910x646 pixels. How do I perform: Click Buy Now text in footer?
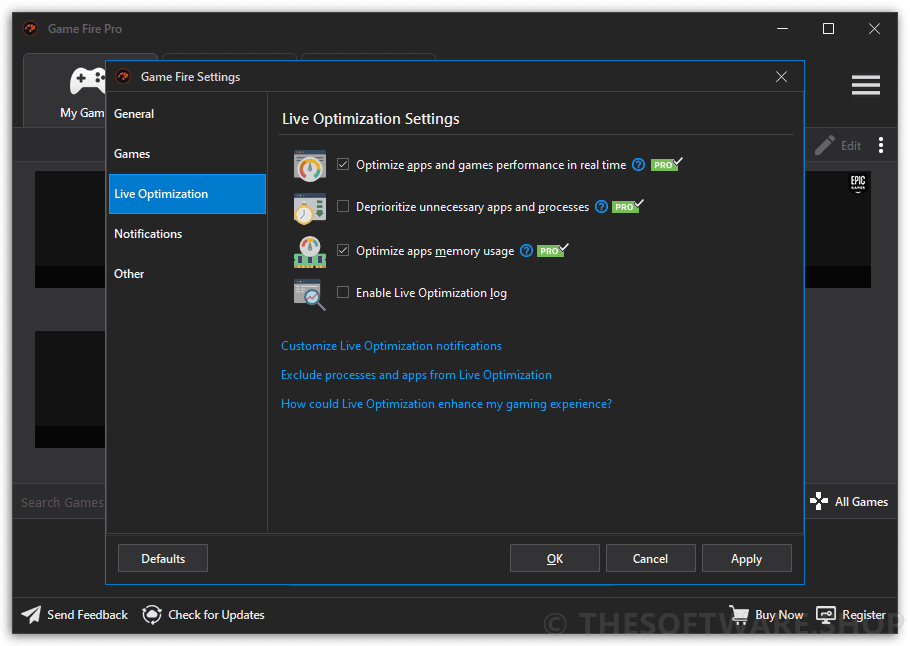(x=779, y=615)
